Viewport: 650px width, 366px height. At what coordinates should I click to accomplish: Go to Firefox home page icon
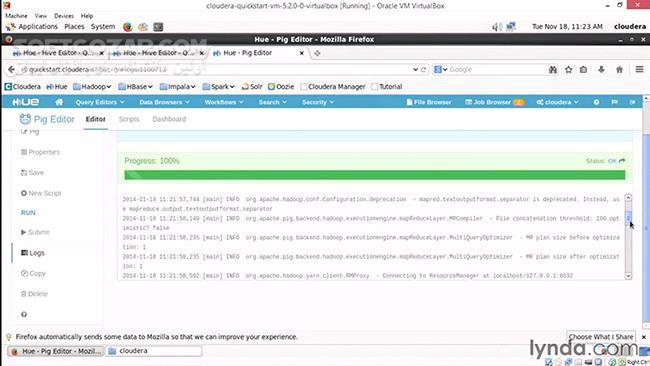tap(619, 70)
